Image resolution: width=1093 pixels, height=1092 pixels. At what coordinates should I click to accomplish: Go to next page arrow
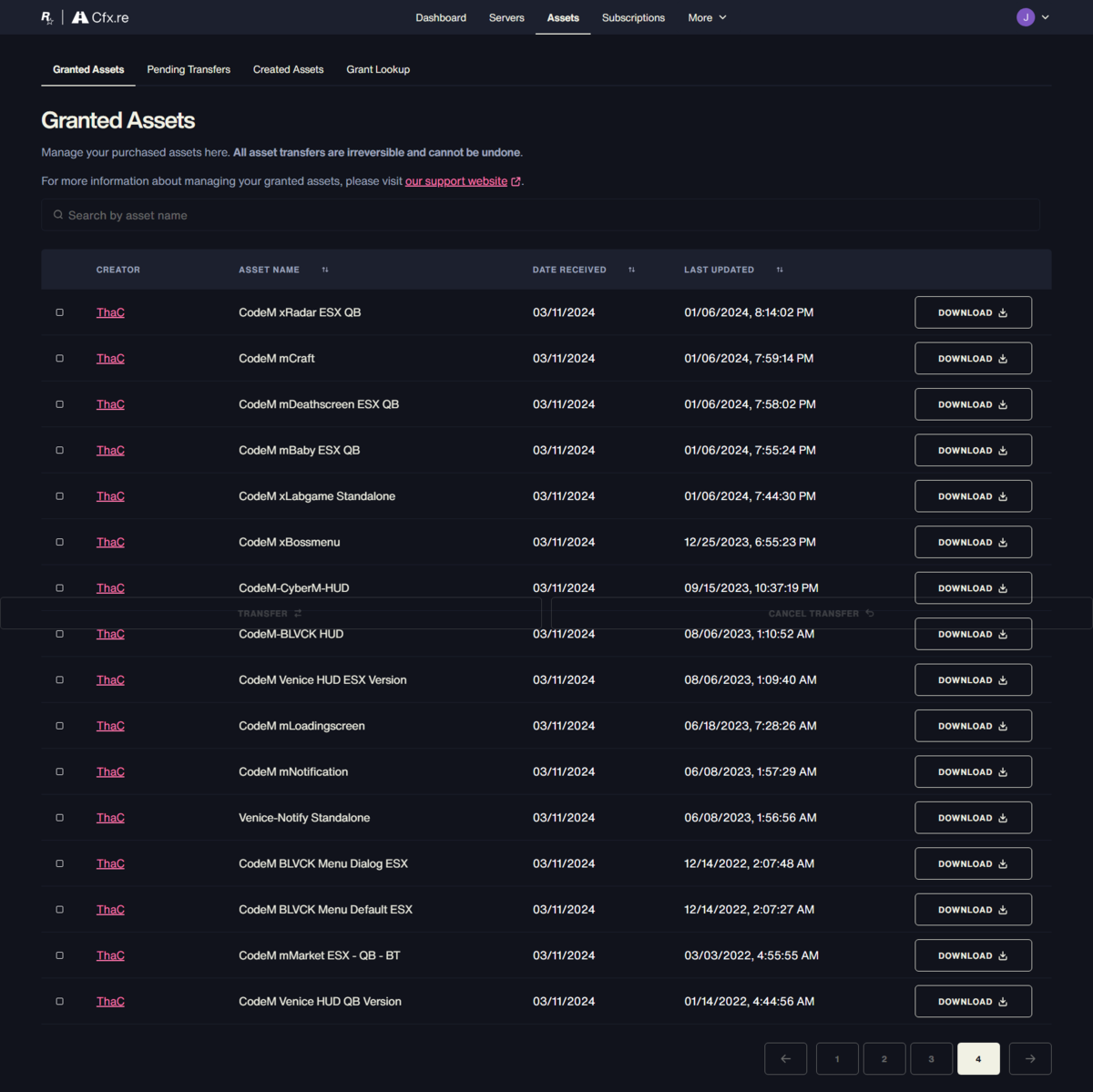pyautogui.click(x=1030, y=1058)
